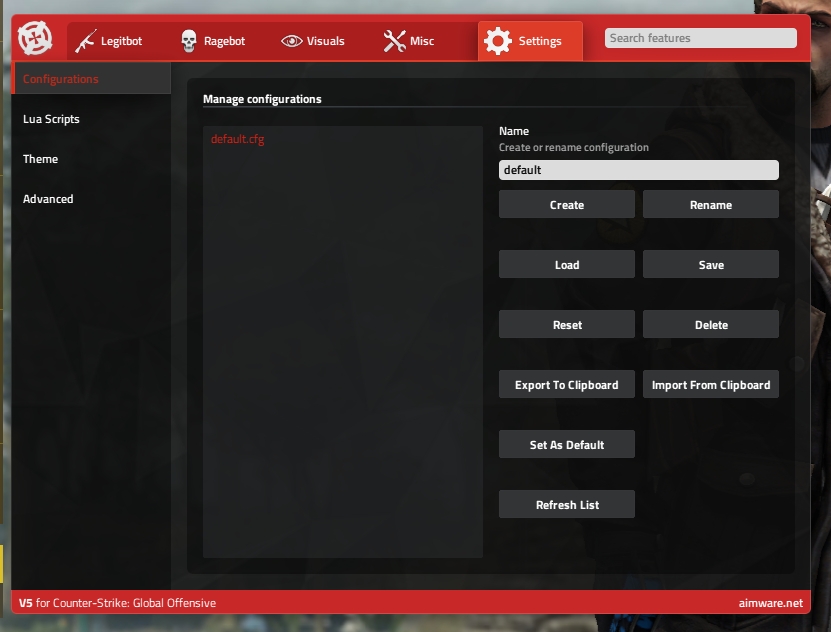Click the Legitbot rifle icon
The image size is (831, 632).
[86, 41]
